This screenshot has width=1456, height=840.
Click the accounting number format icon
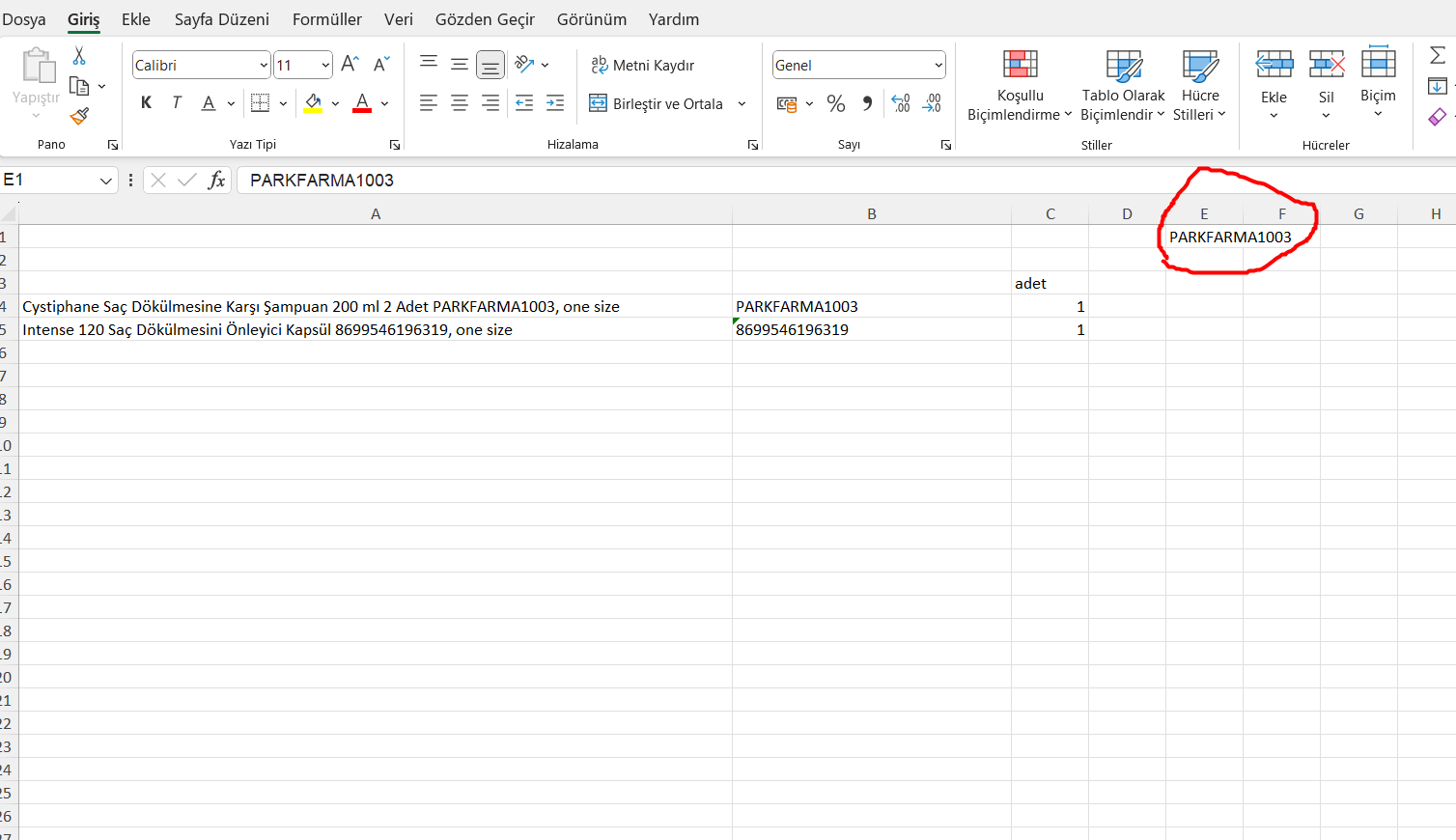[x=787, y=103]
